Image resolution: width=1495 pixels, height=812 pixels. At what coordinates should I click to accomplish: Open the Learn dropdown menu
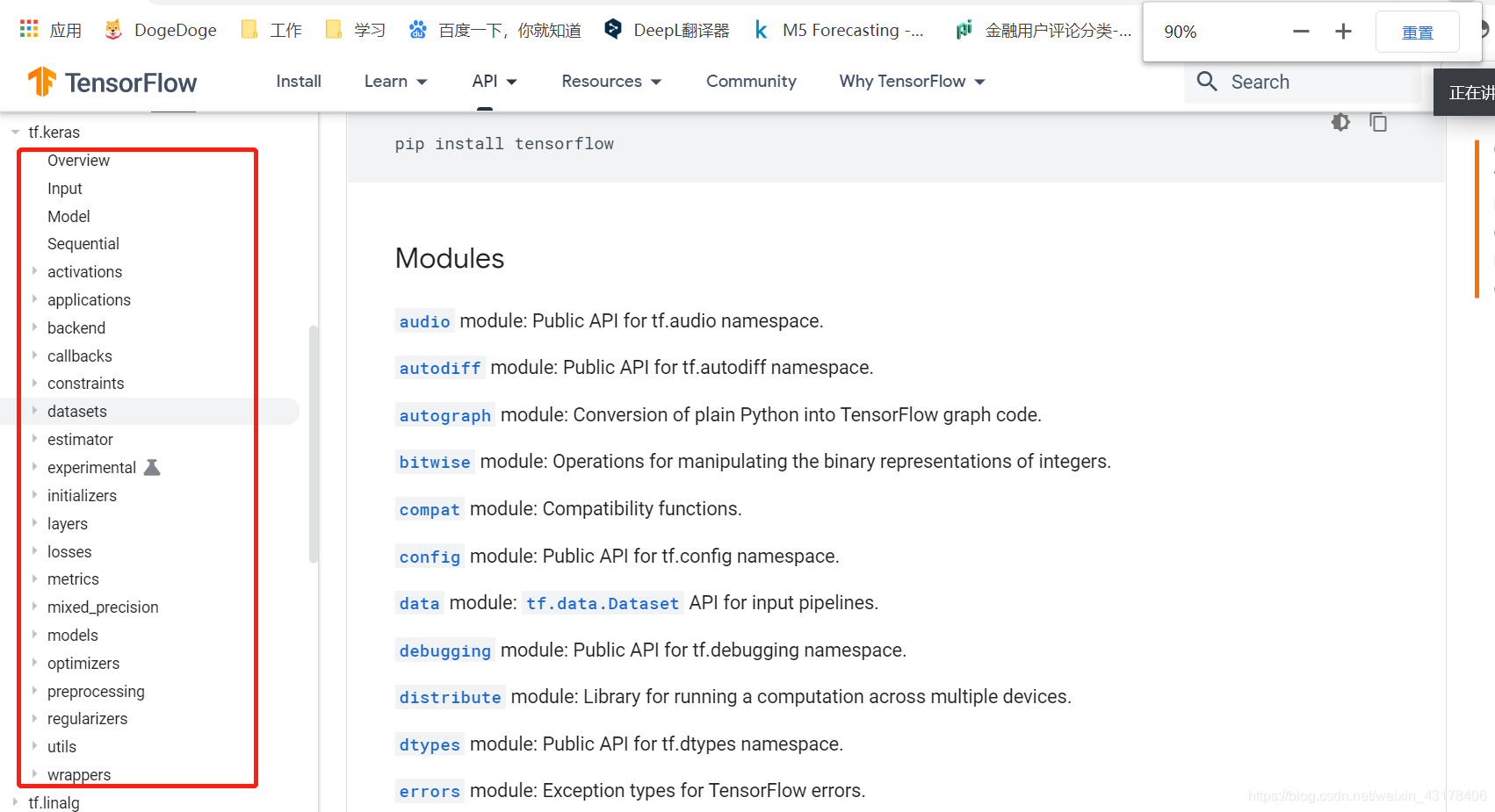click(x=395, y=82)
